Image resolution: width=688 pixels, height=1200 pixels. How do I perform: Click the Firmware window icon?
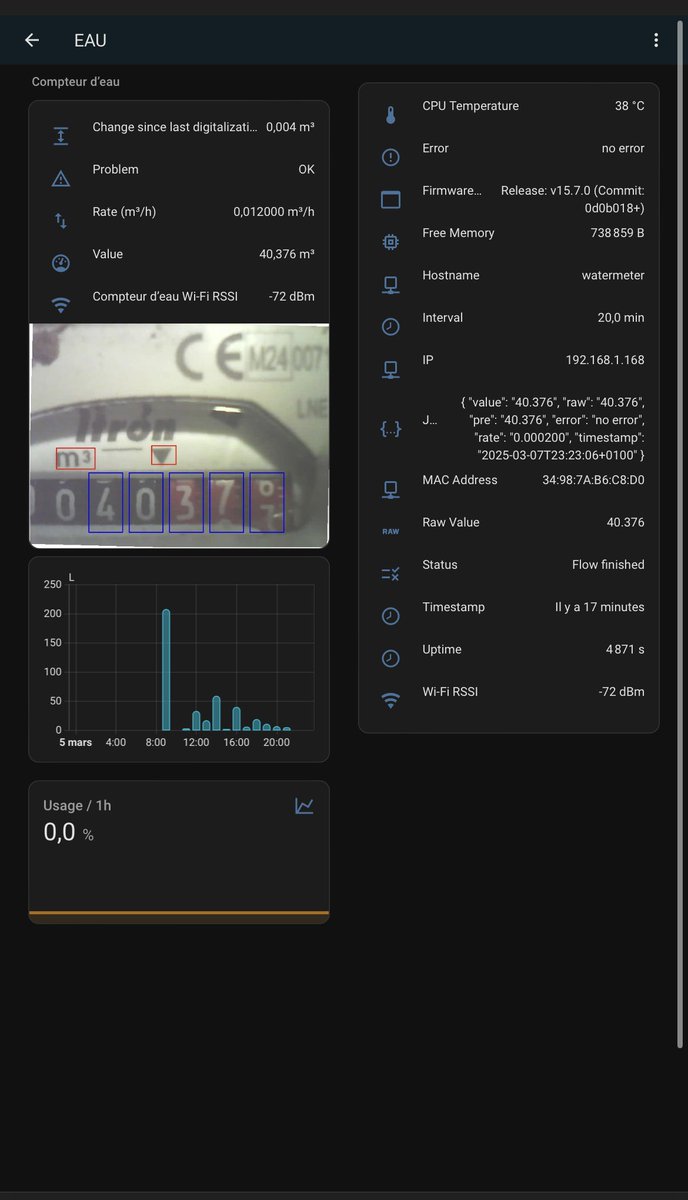(x=391, y=200)
